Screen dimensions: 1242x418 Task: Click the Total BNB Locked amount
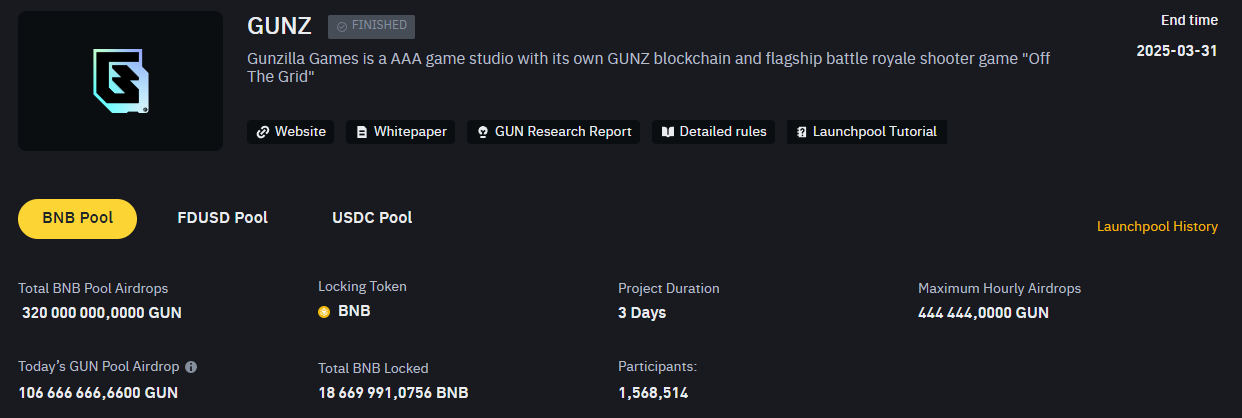pos(393,393)
